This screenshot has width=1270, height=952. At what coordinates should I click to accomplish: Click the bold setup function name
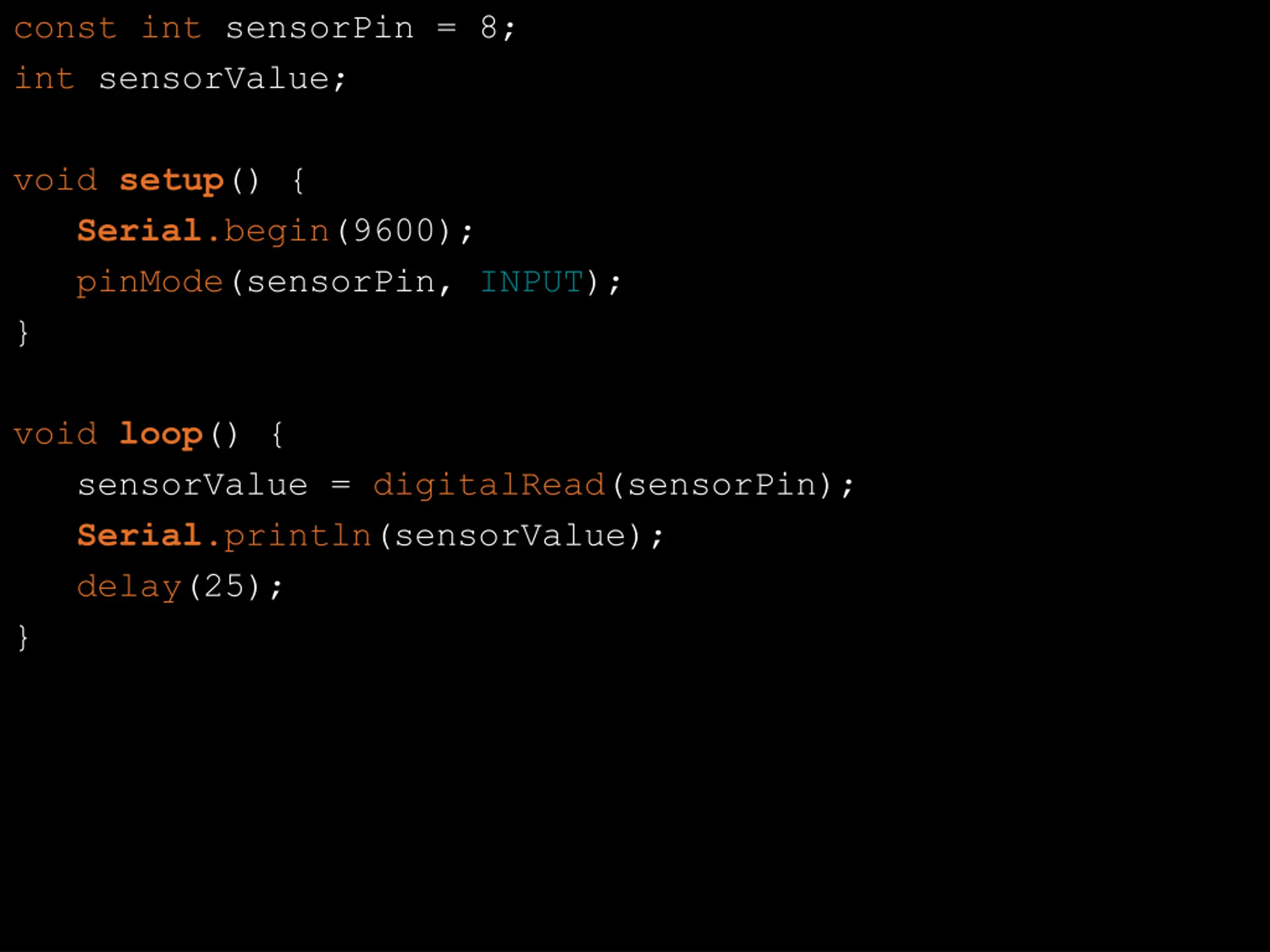coord(171,181)
